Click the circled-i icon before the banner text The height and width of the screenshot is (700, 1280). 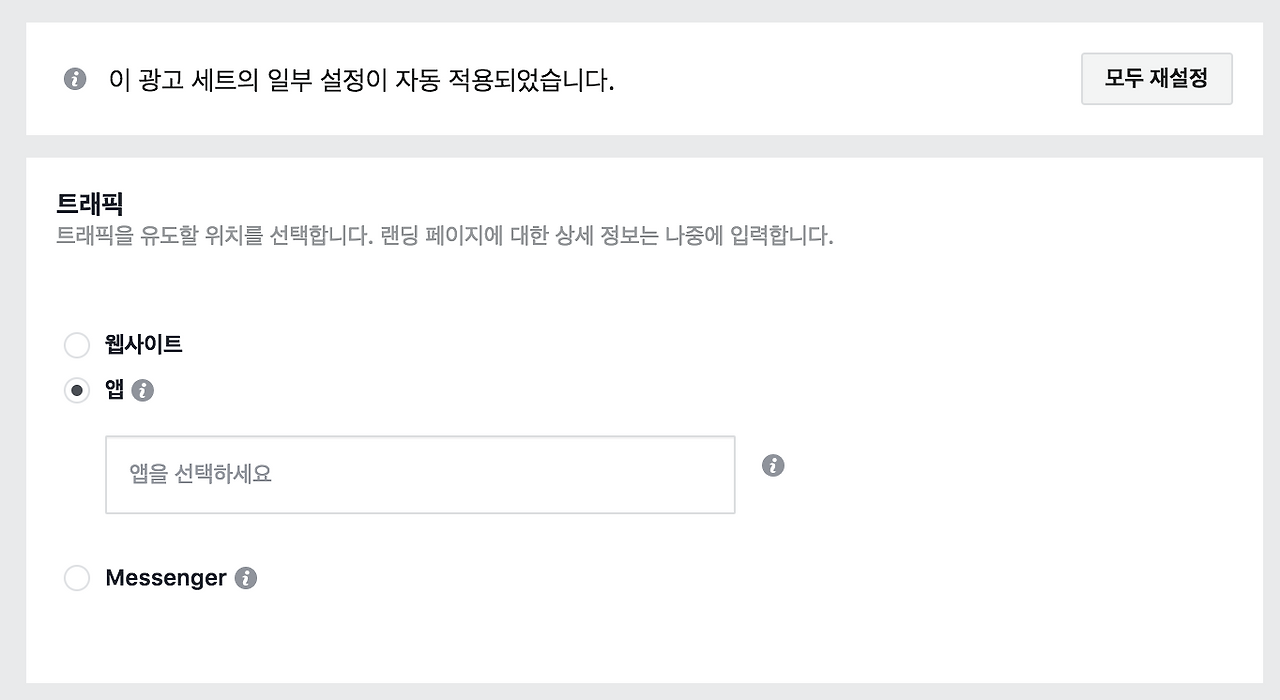[75, 79]
